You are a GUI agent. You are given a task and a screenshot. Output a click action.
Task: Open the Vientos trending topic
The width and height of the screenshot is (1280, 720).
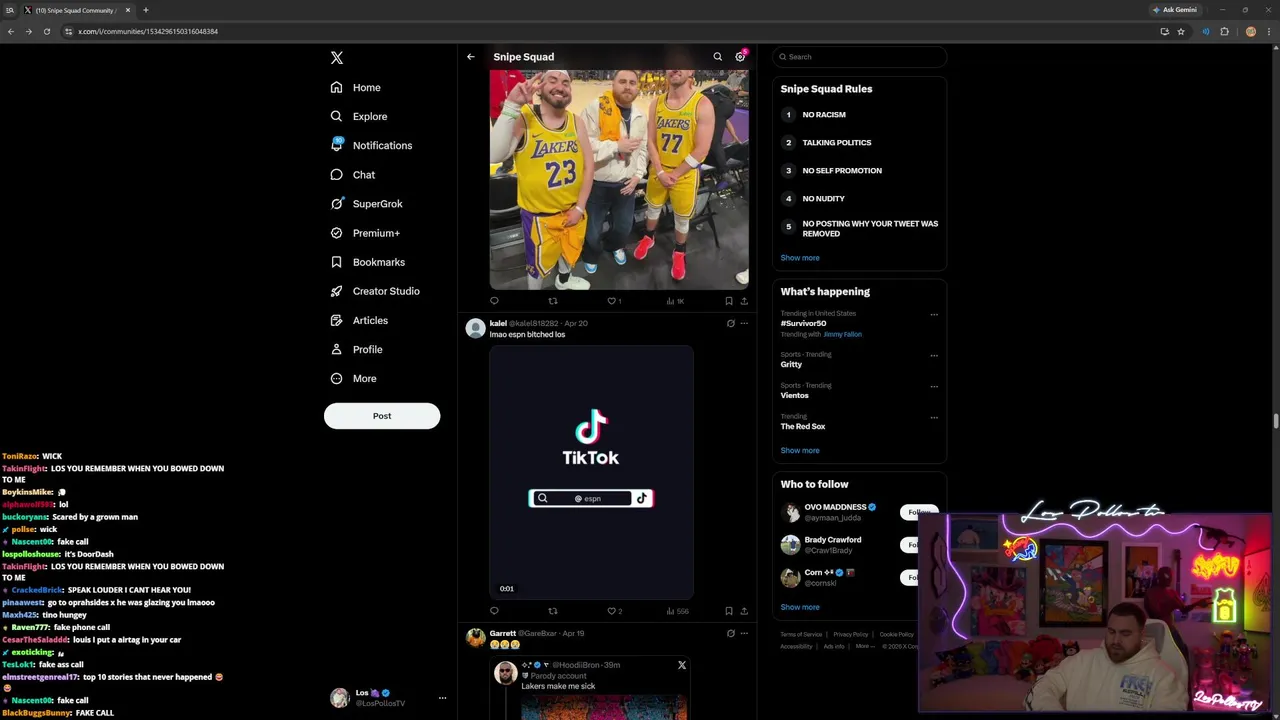(795, 396)
